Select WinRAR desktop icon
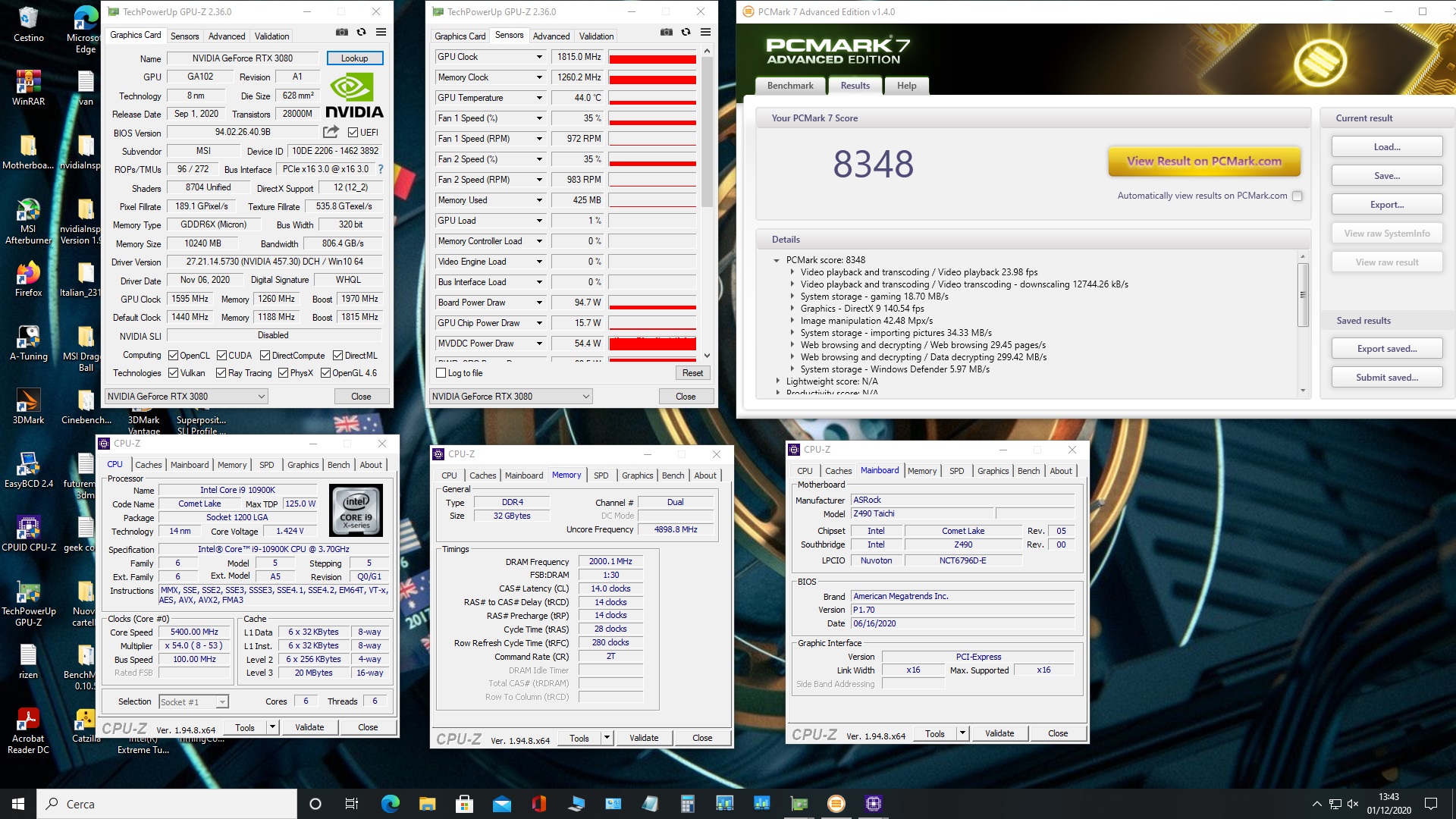This screenshot has height=819, width=1456. (x=28, y=88)
